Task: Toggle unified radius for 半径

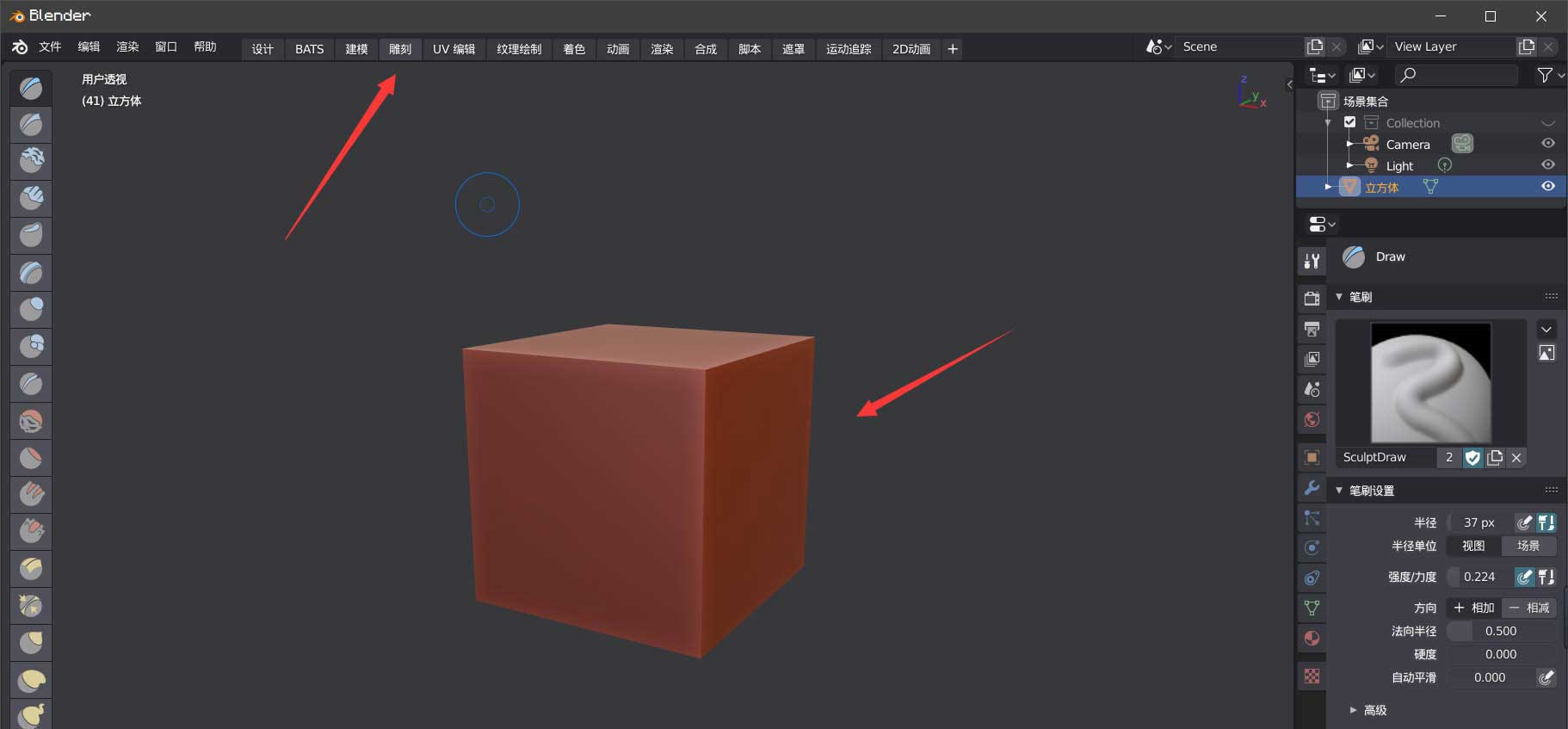Action: (x=1546, y=522)
